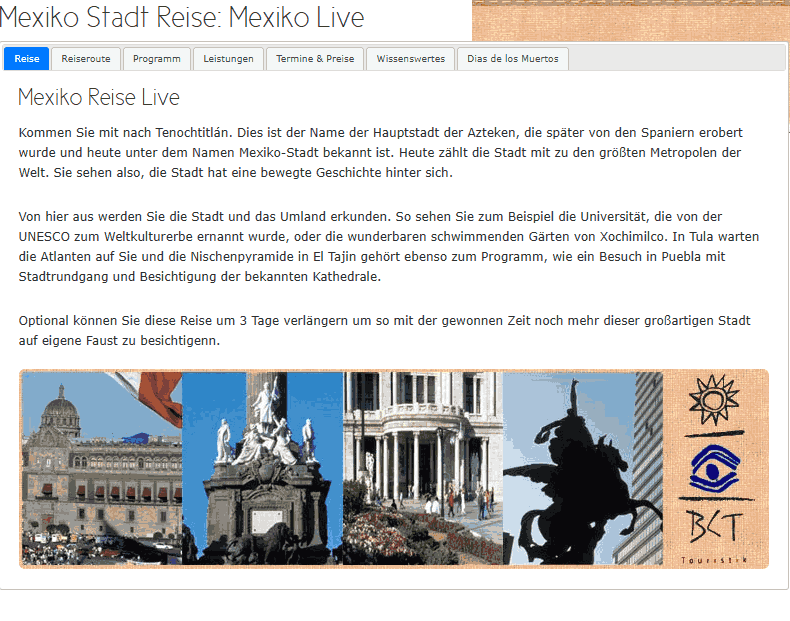This screenshot has height=621, width=790.
Task: Select the Reise tab
Action: (26, 58)
